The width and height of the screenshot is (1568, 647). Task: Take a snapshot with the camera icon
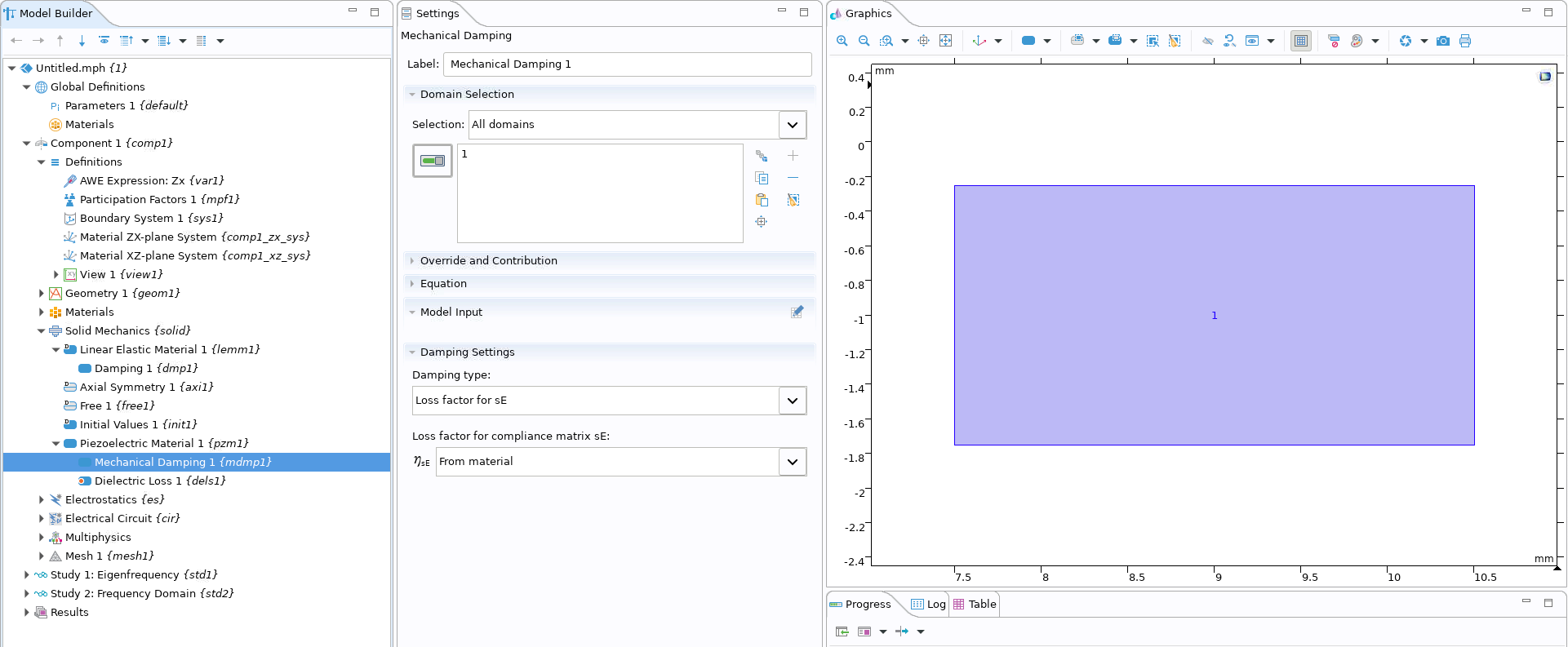point(1443,41)
